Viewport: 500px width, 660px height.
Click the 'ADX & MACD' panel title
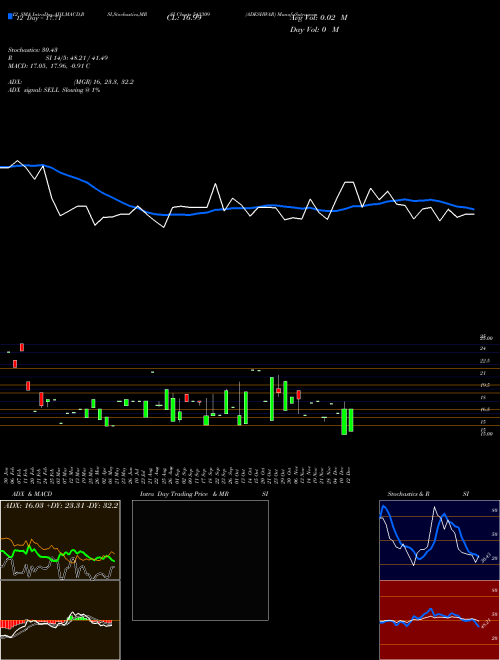pos(32,494)
